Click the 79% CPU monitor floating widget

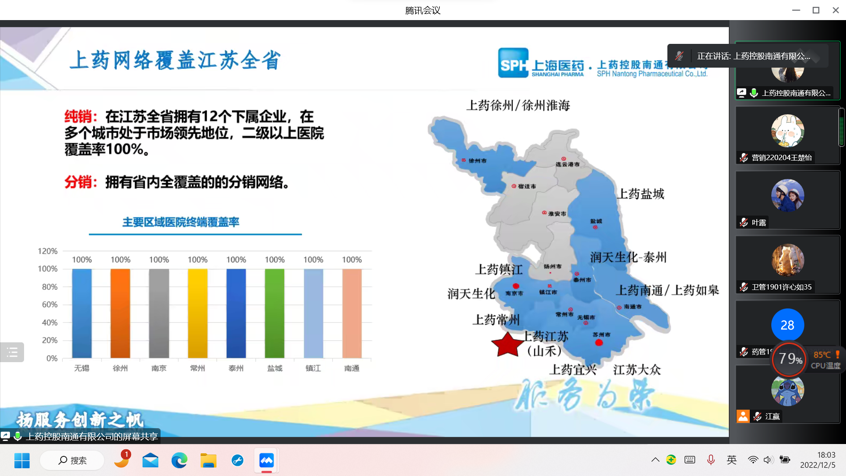click(789, 358)
